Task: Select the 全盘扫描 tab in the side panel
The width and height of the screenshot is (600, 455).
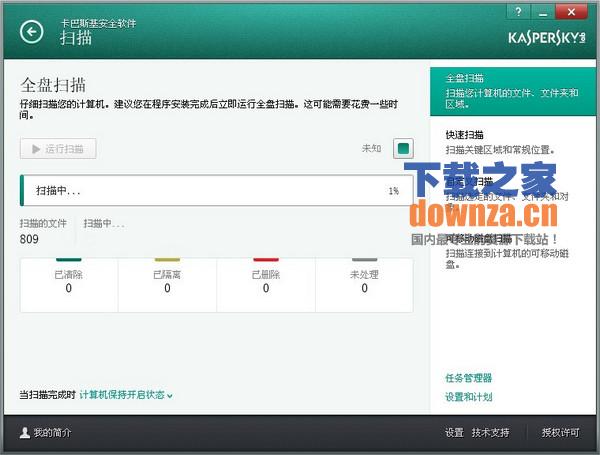Action: (513, 91)
